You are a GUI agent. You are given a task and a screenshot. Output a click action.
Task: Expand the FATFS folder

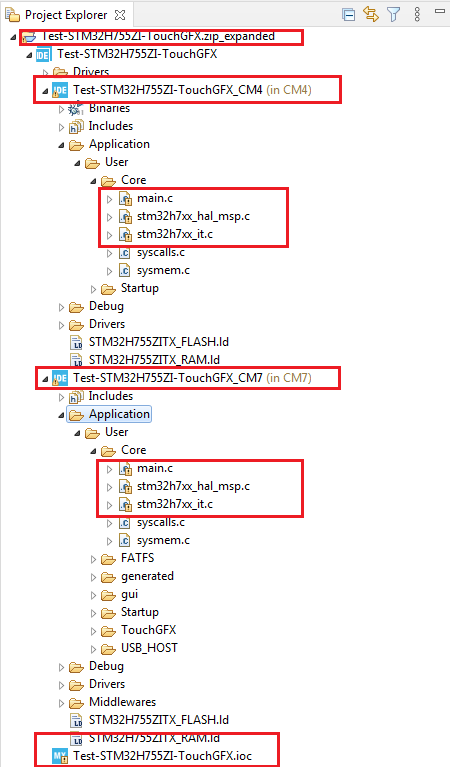click(93, 560)
